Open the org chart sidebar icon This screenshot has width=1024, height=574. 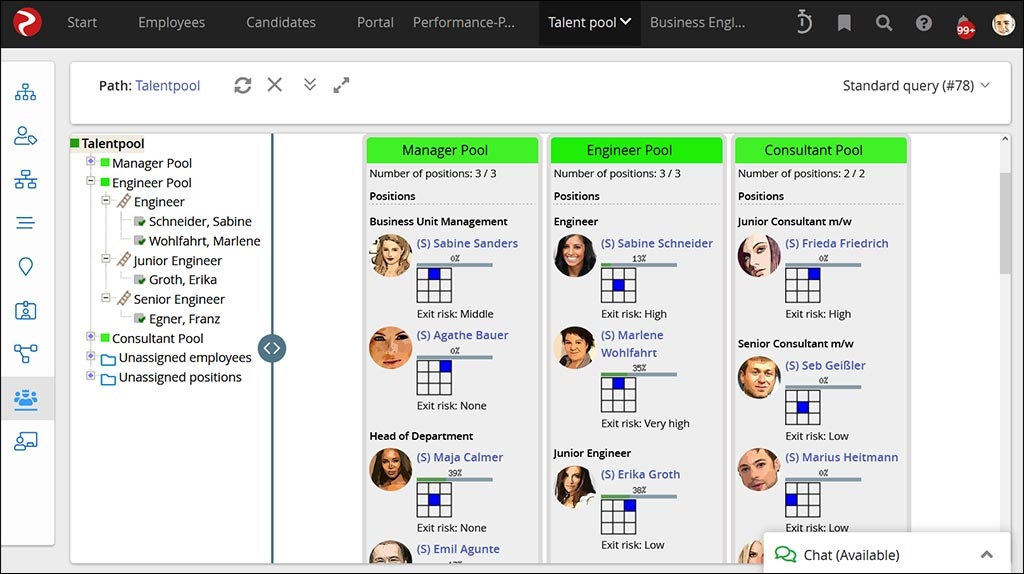coord(26,93)
